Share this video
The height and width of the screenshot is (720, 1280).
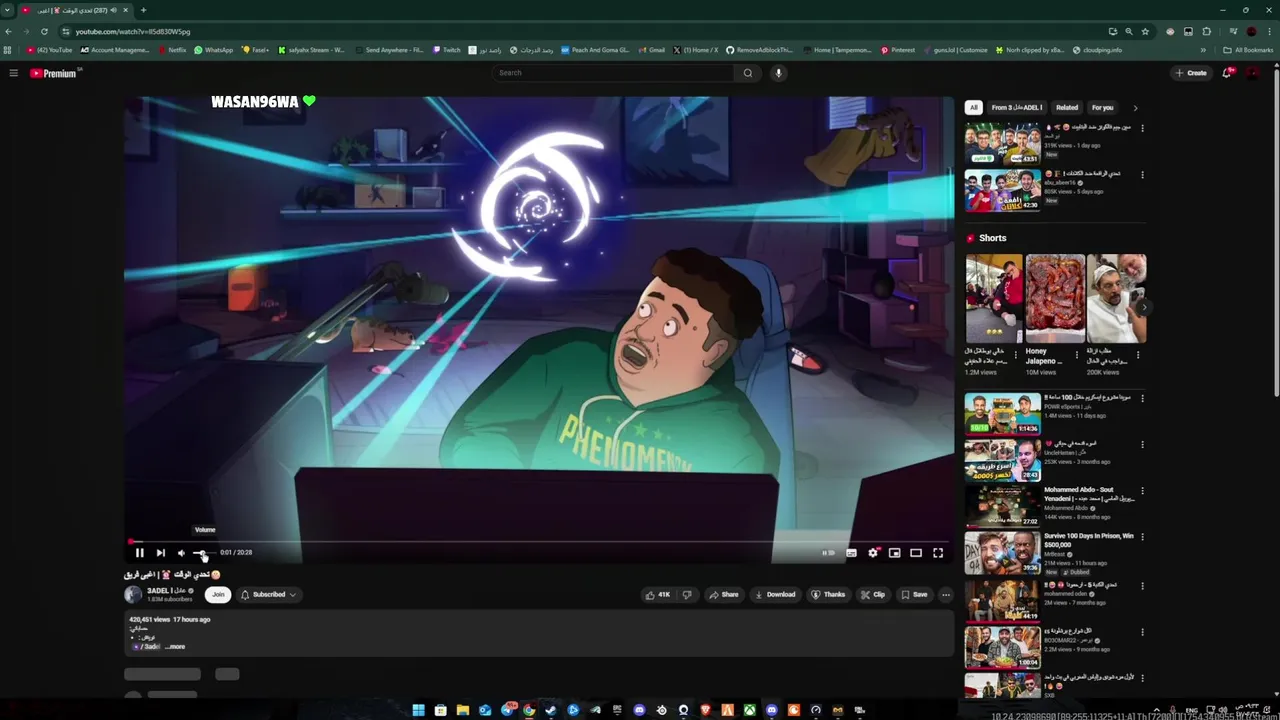tap(724, 594)
